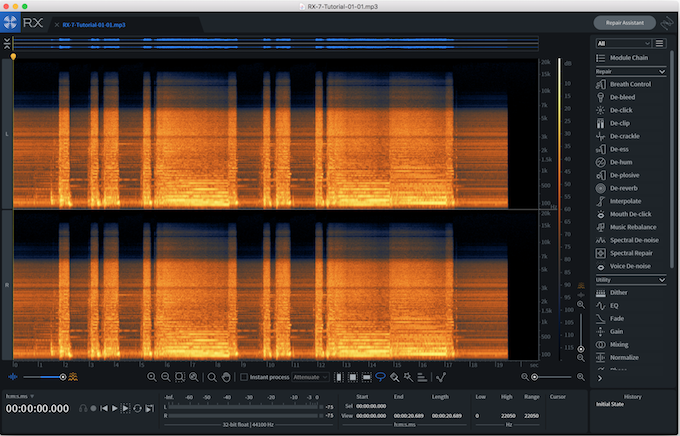Select the harmonics selection tool
Image resolution: width=680 pixels, height=436 pixels.
(x=422, y=377)
